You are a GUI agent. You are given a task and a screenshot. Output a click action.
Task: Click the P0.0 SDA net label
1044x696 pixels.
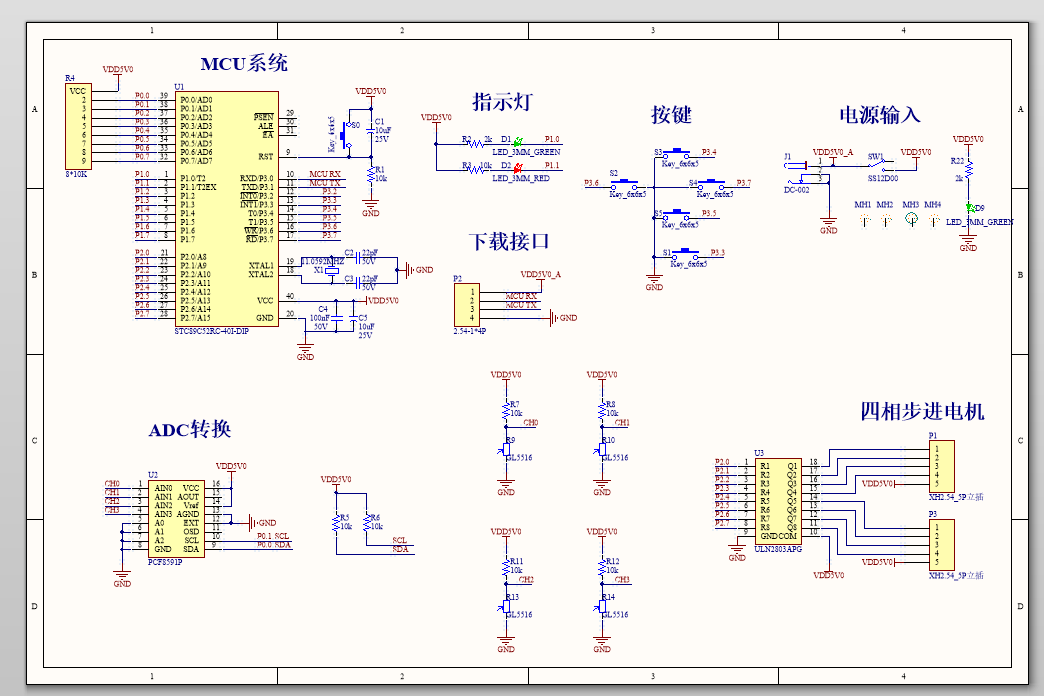click(x=274, y=545)
